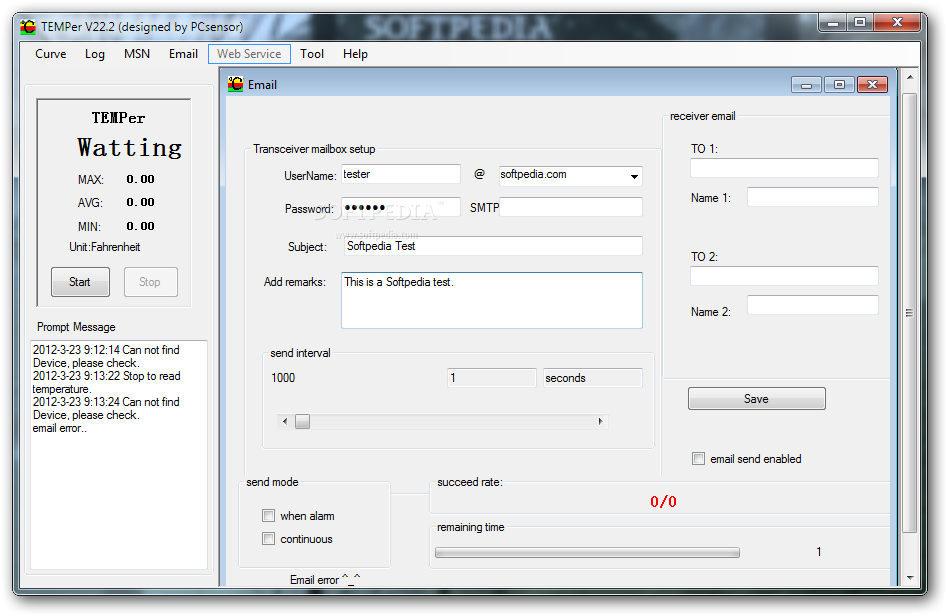Open the Log menu
This screenshot has height=616, width=948.
click(x=94, y=54)
